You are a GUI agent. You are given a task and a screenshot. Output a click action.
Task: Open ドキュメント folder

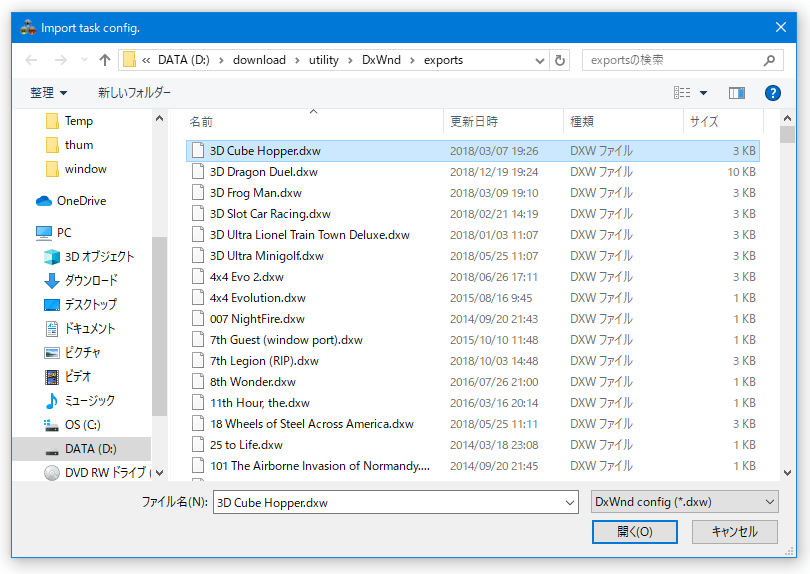click(89, 329)
